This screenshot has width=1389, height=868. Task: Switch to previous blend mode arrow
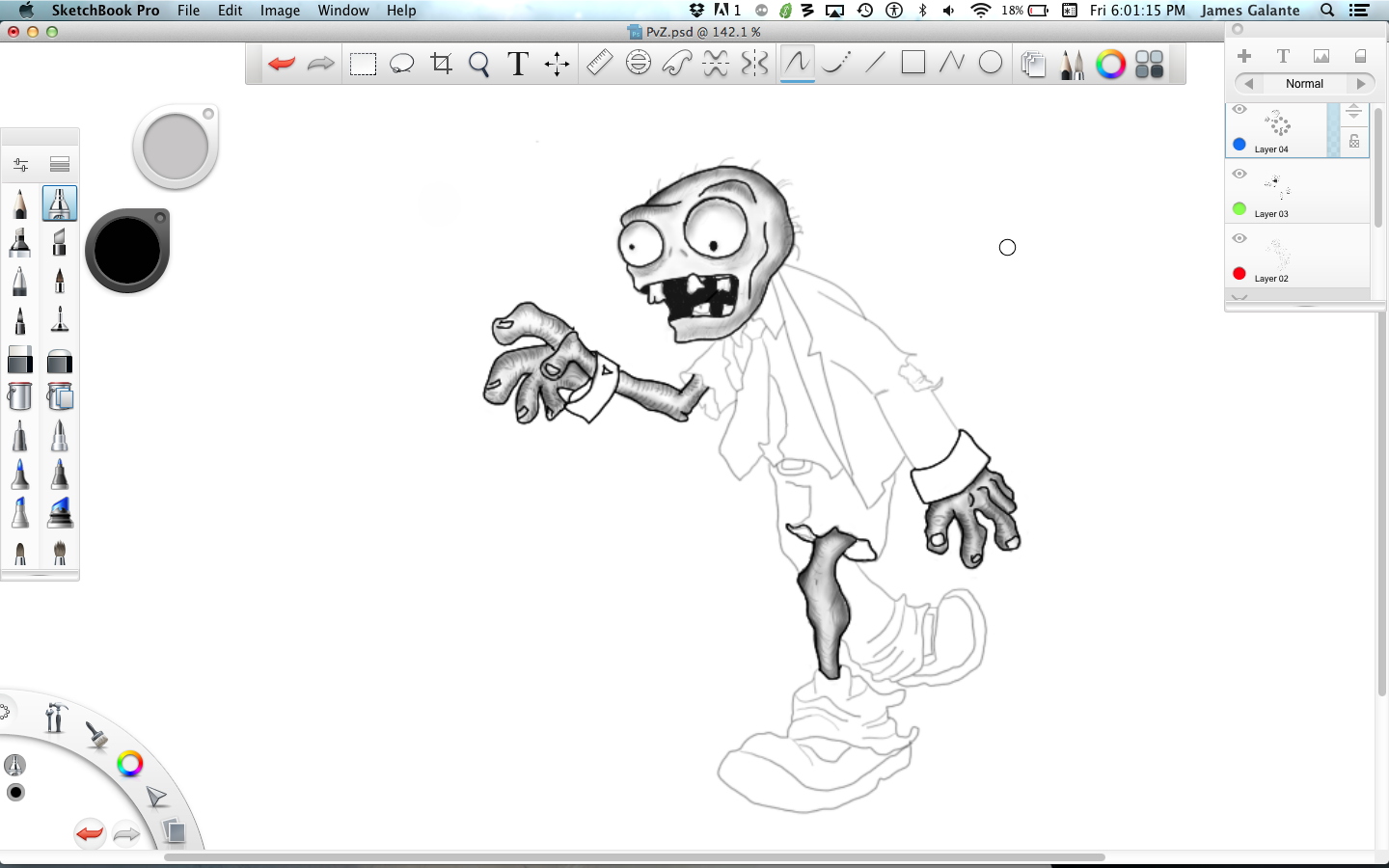[x=1248, y=84]
